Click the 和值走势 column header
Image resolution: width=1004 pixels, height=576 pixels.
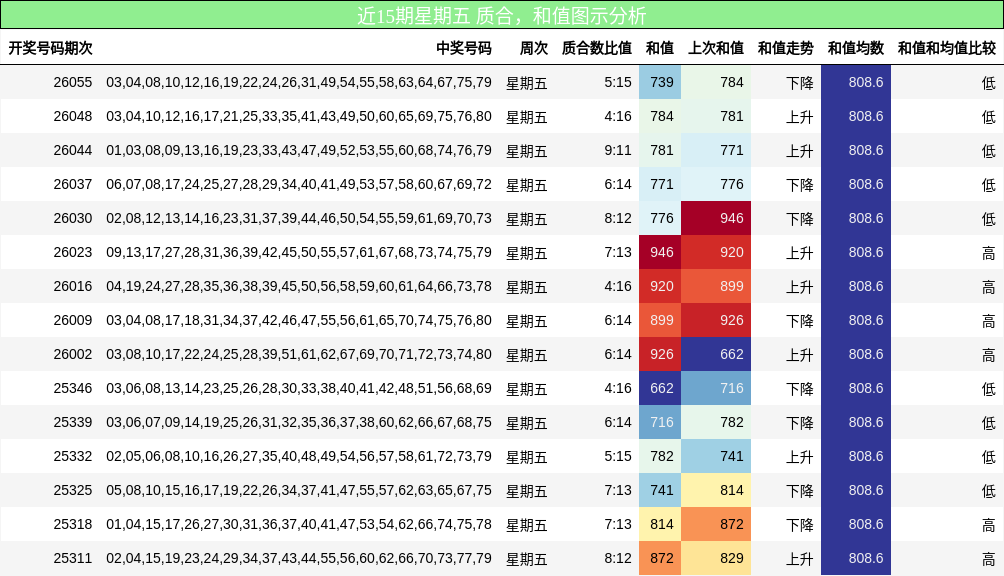click(x=785, y=46)
